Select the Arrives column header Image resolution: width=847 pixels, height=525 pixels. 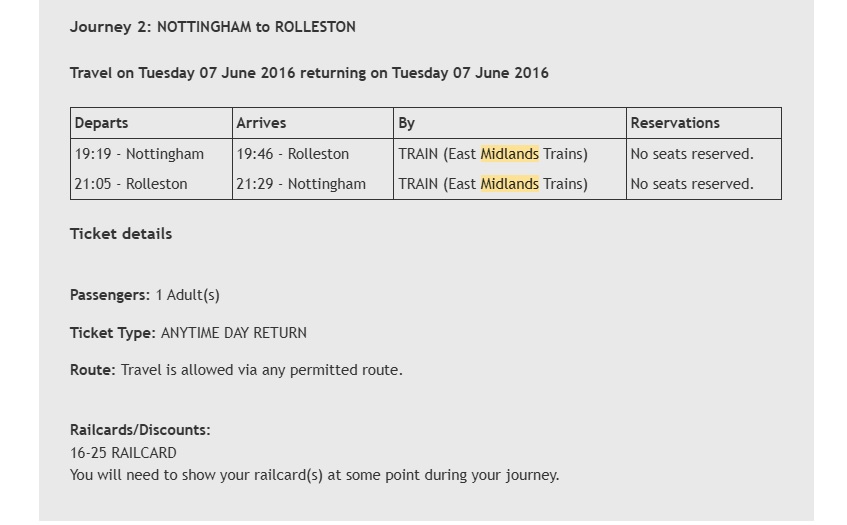[x=261, y=123]
